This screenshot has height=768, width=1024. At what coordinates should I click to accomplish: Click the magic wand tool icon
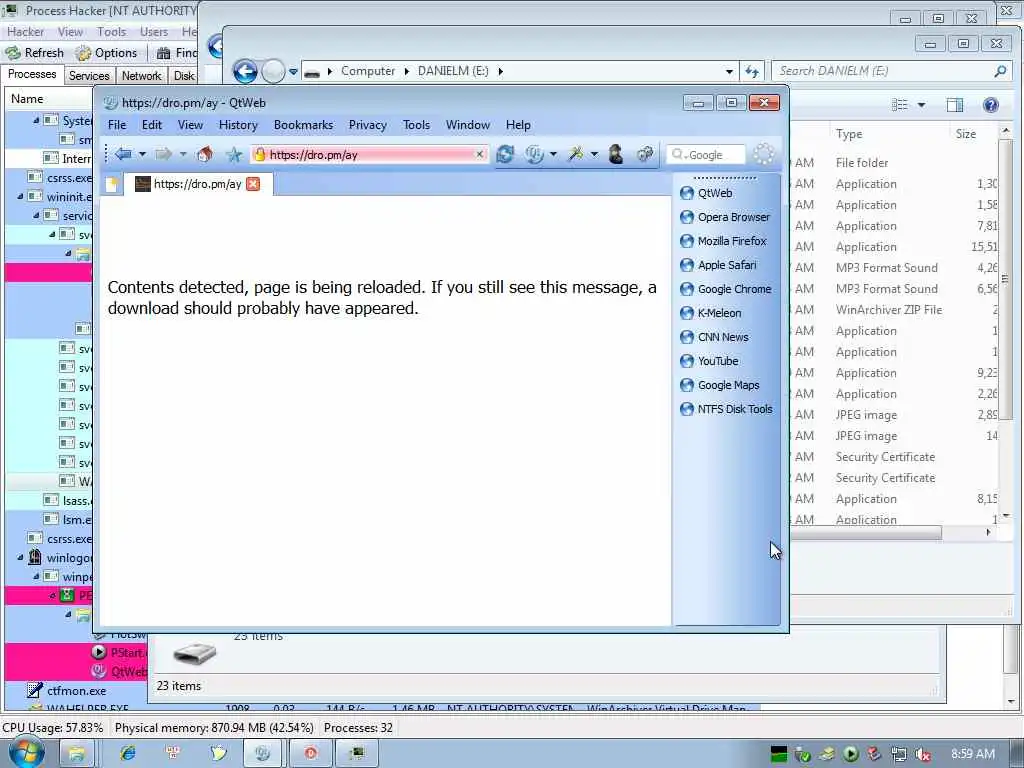pos(575,154)
